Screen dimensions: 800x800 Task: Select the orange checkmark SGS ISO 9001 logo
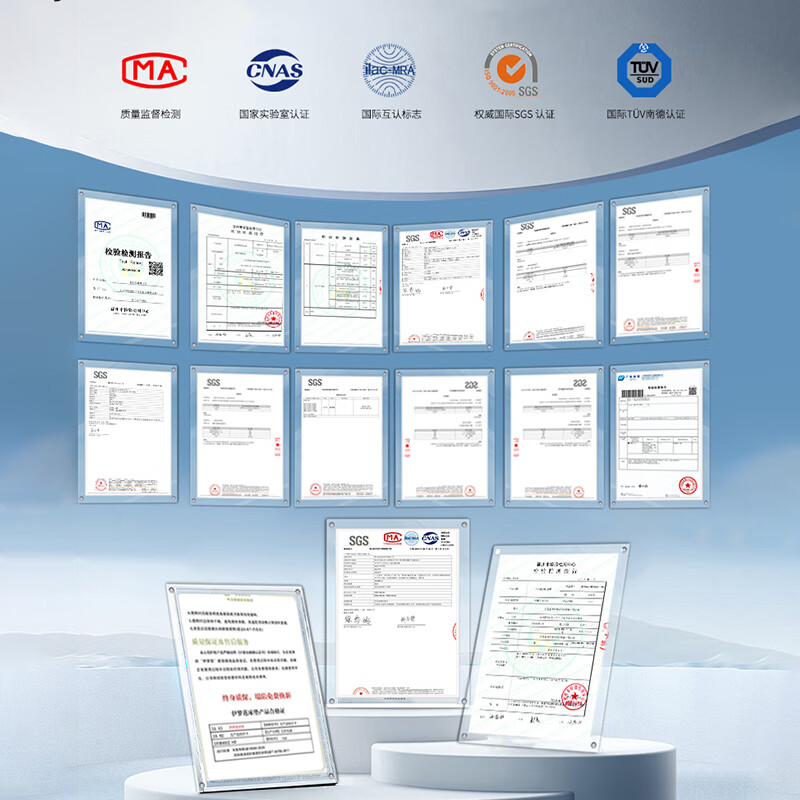[512, 69]
